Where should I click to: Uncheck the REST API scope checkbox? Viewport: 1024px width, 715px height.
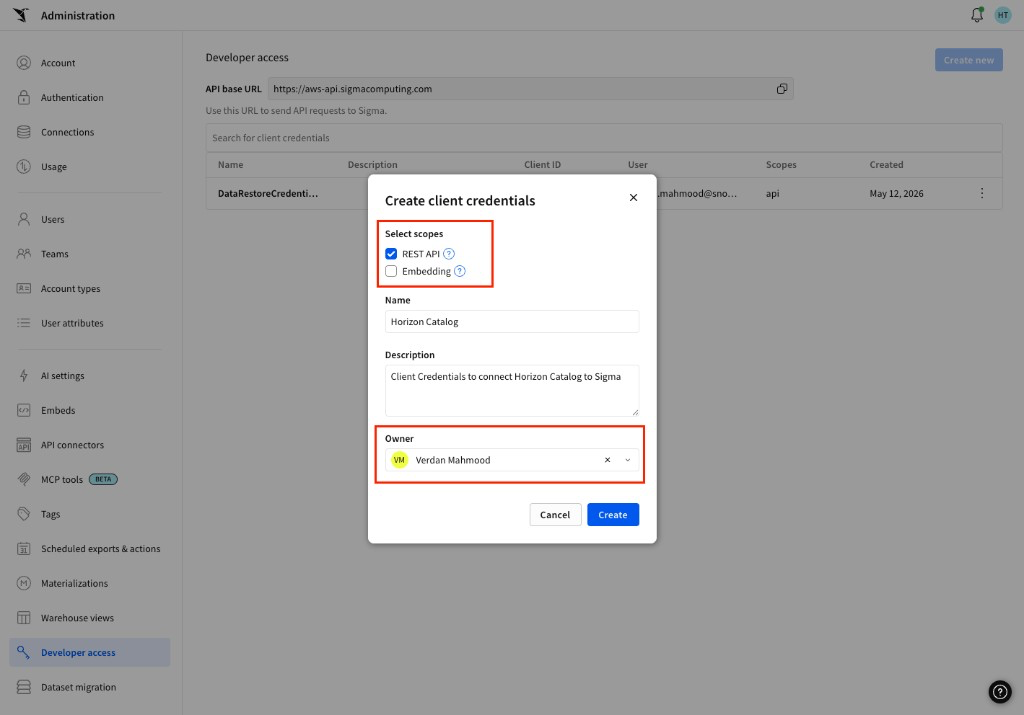pos(391,254)
